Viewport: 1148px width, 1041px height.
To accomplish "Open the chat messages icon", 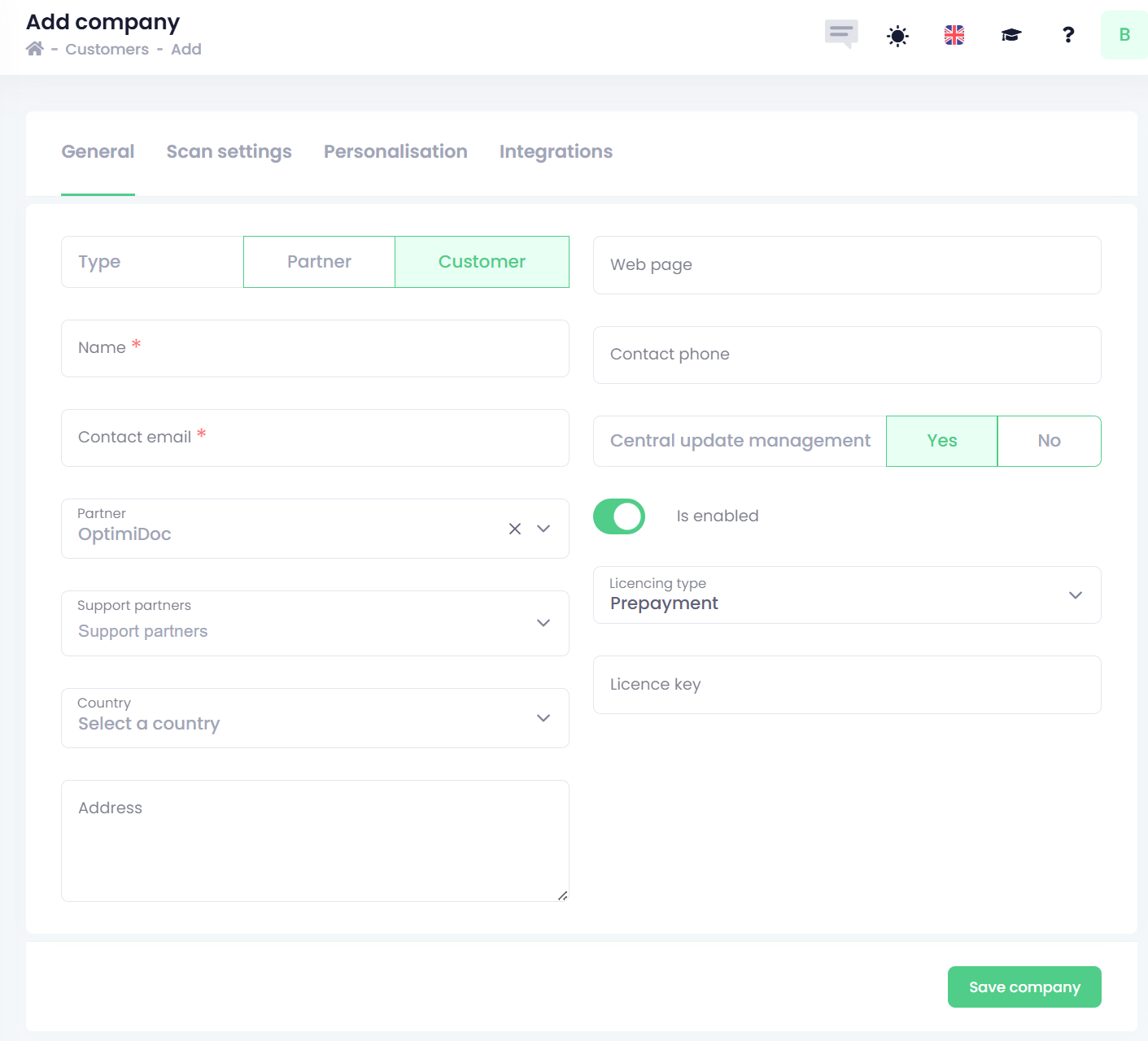I will 840,34.
